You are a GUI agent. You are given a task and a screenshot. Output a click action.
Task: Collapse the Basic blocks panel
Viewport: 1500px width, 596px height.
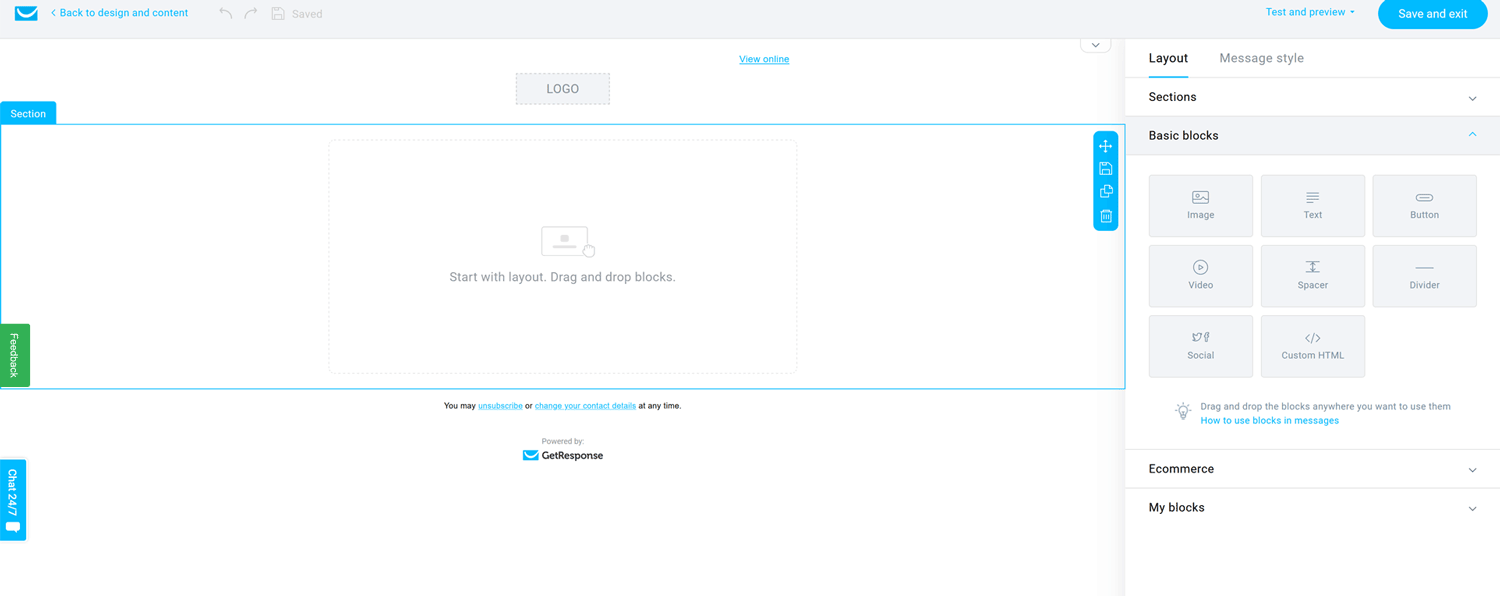(1312, 135)
